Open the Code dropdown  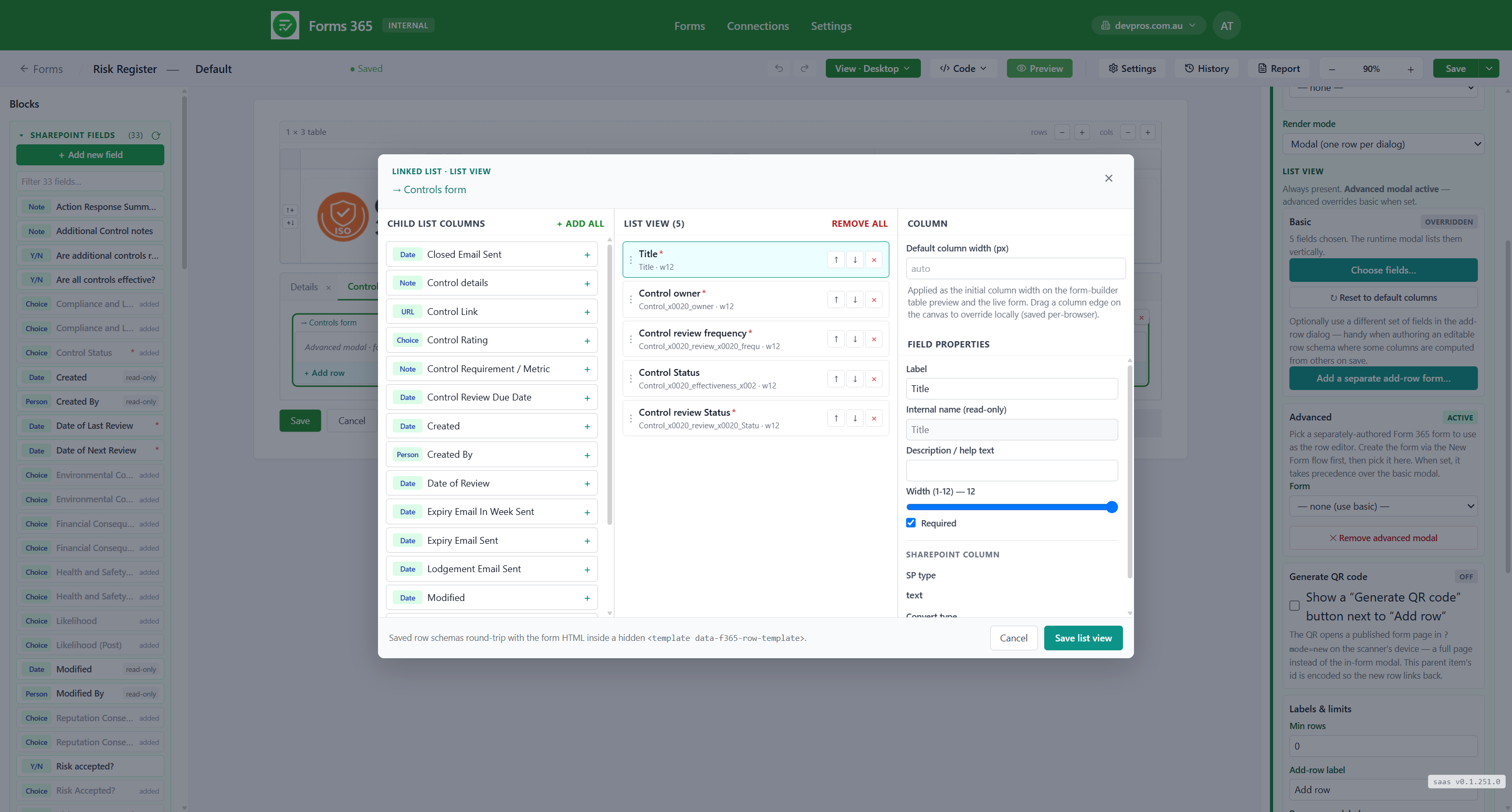point(963,69)
